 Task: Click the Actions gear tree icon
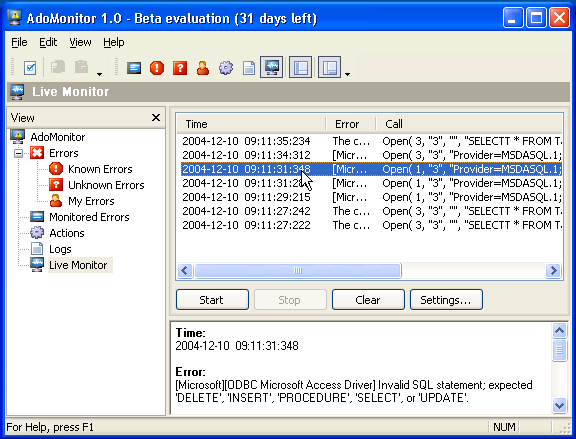37,233
